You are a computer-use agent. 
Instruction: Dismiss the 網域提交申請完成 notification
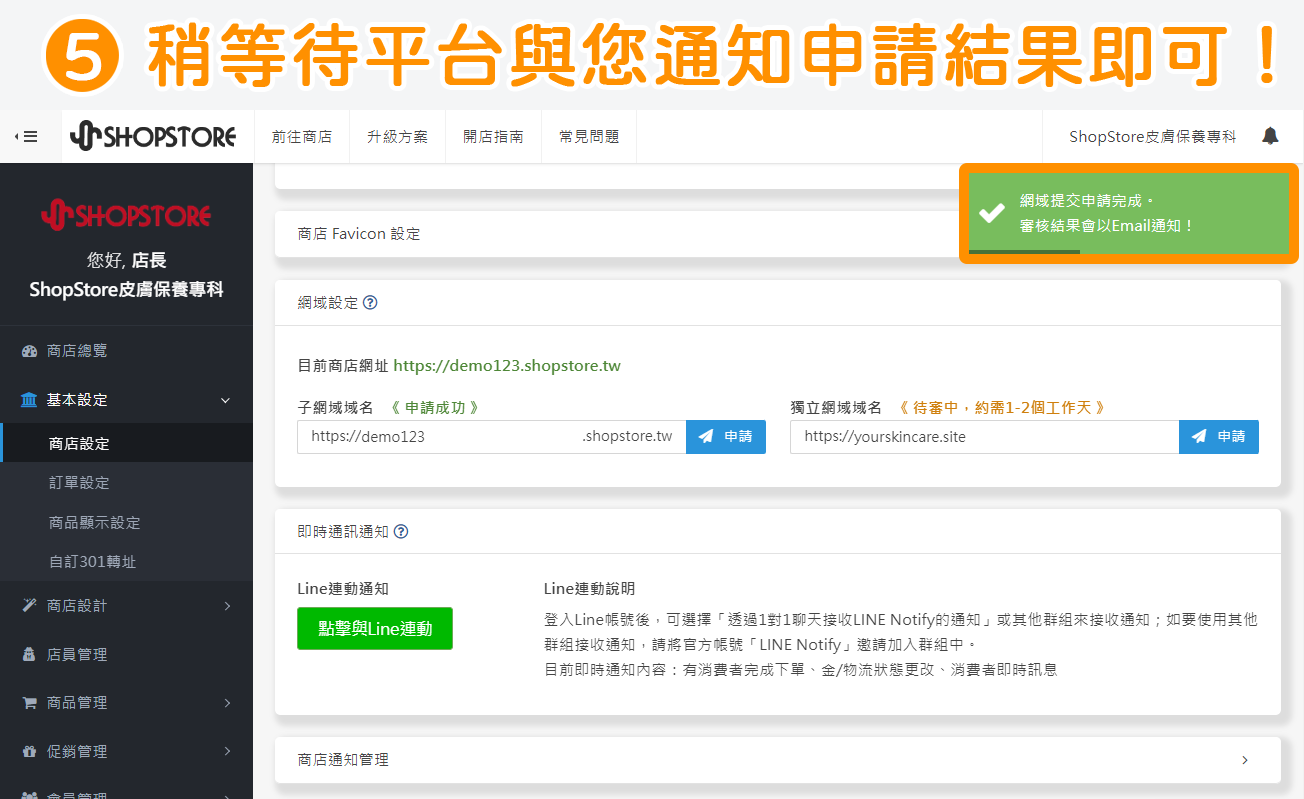1129,213
